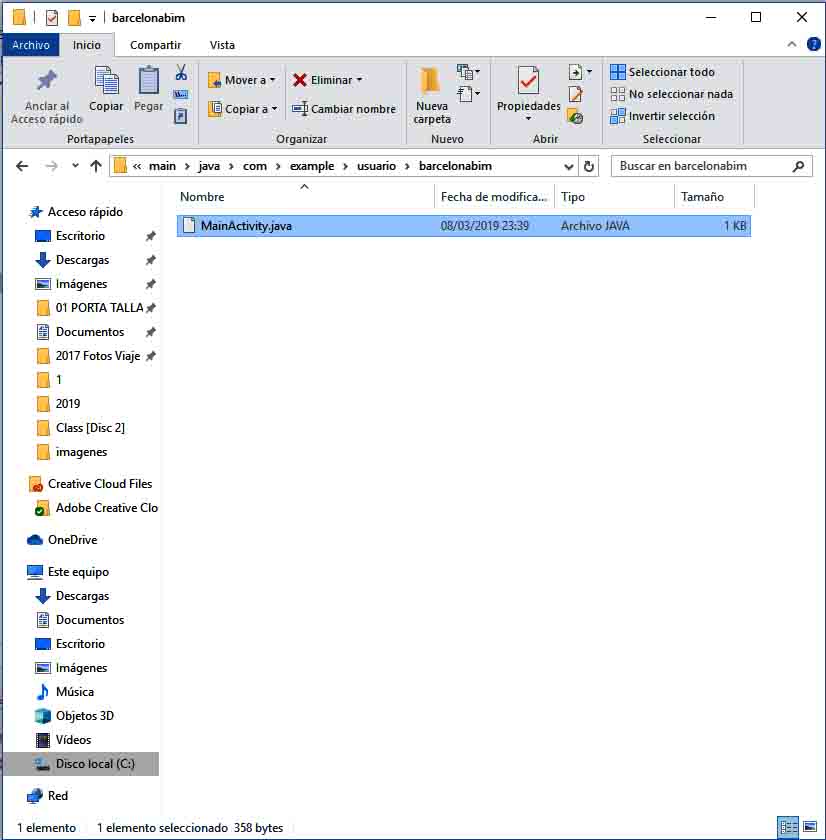Refresh the folder using the address bar reload icon
The width and height of the screenshot is (826, 840).
click(589, 167)
